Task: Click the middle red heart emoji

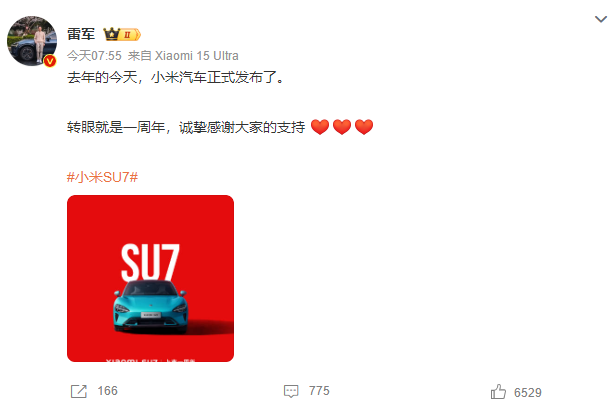Action: coord(342,127)
